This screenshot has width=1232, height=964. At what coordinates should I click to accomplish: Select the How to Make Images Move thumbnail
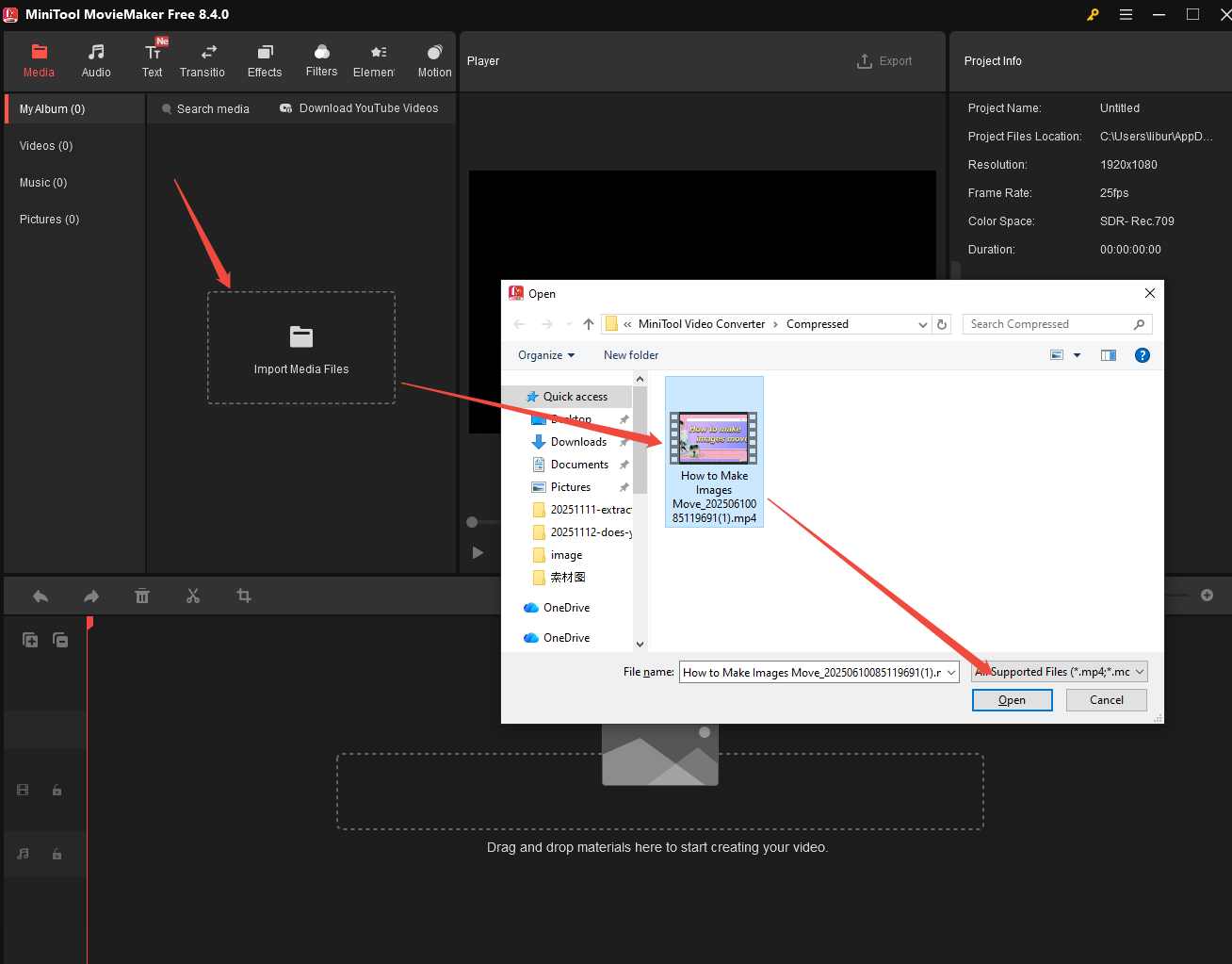713,436
